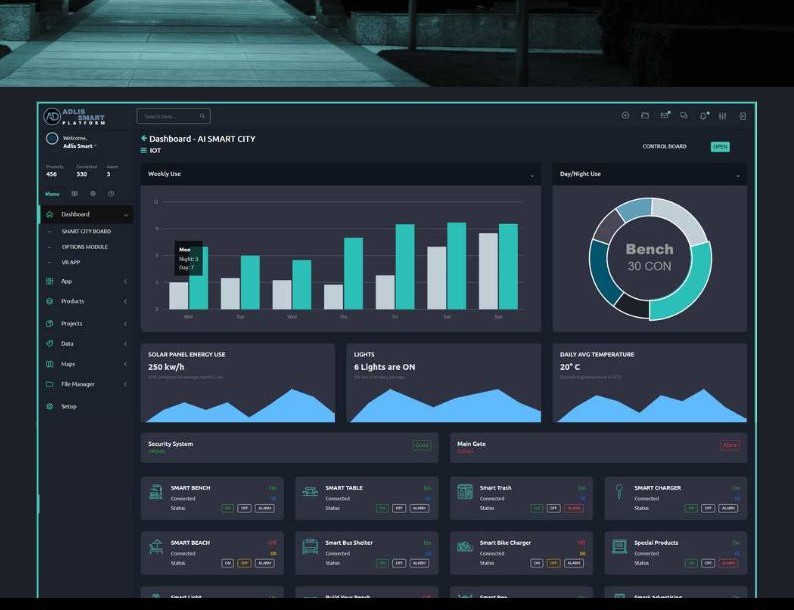Click the back arrow beside Dashboard title

click(x=144, y=138)
